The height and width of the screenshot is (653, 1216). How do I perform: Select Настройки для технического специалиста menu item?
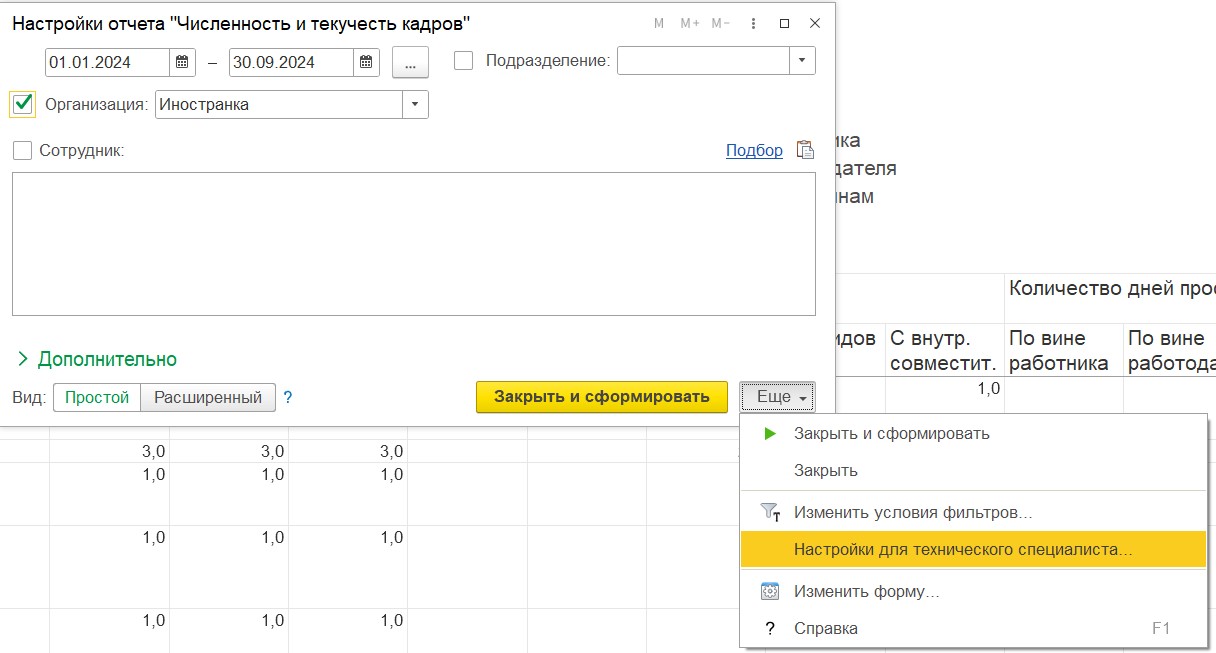point(962,549)
